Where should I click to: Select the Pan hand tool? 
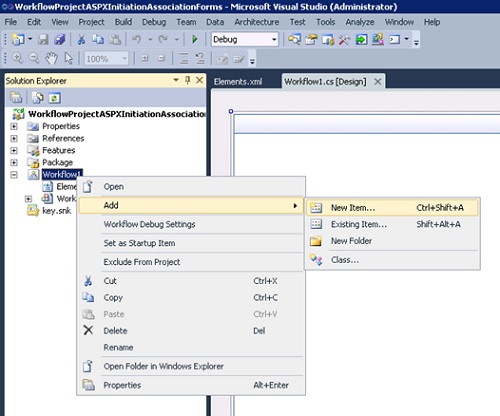click(x=51, y=58)
